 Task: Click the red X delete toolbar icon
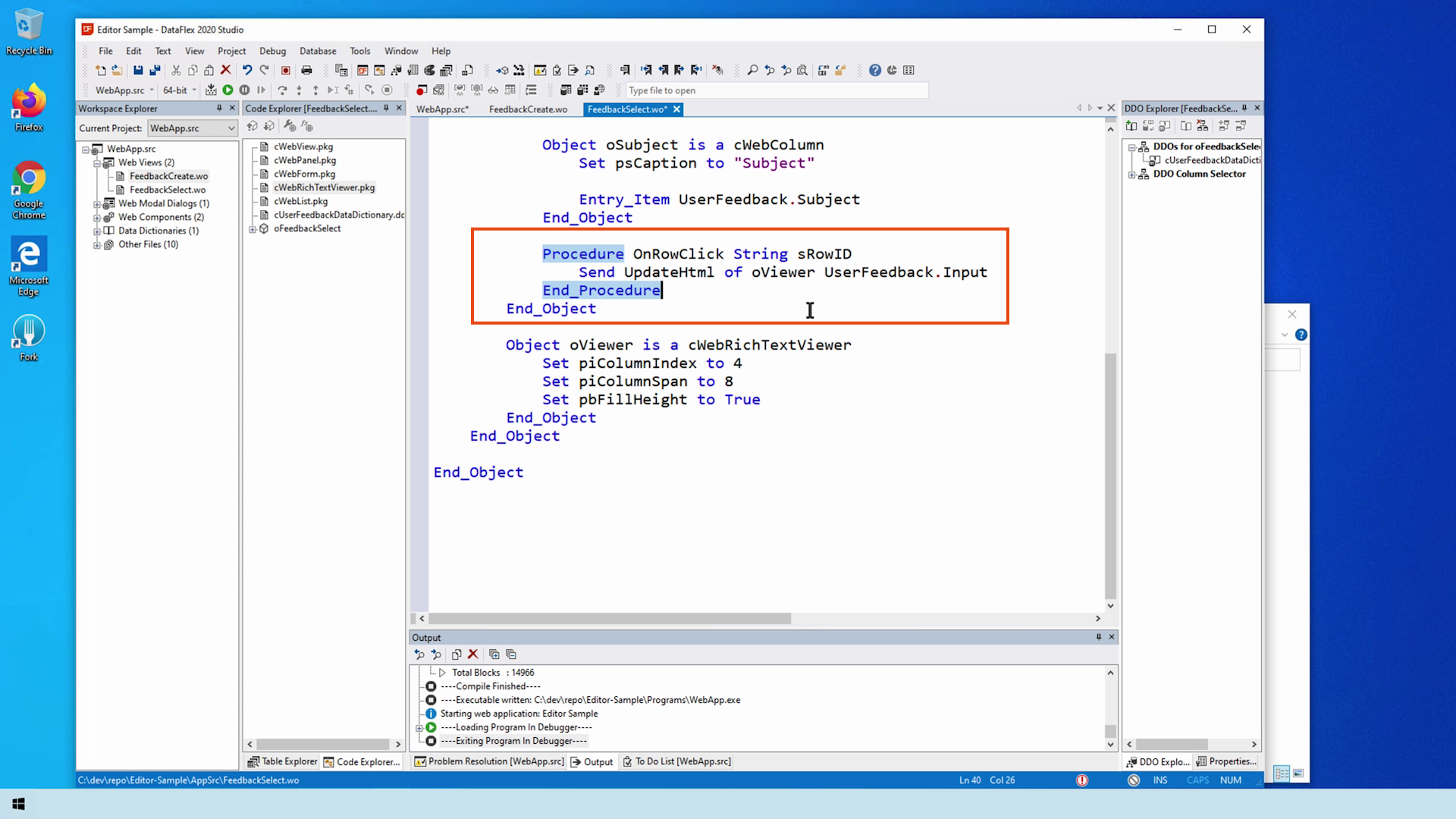coord(225,71)
